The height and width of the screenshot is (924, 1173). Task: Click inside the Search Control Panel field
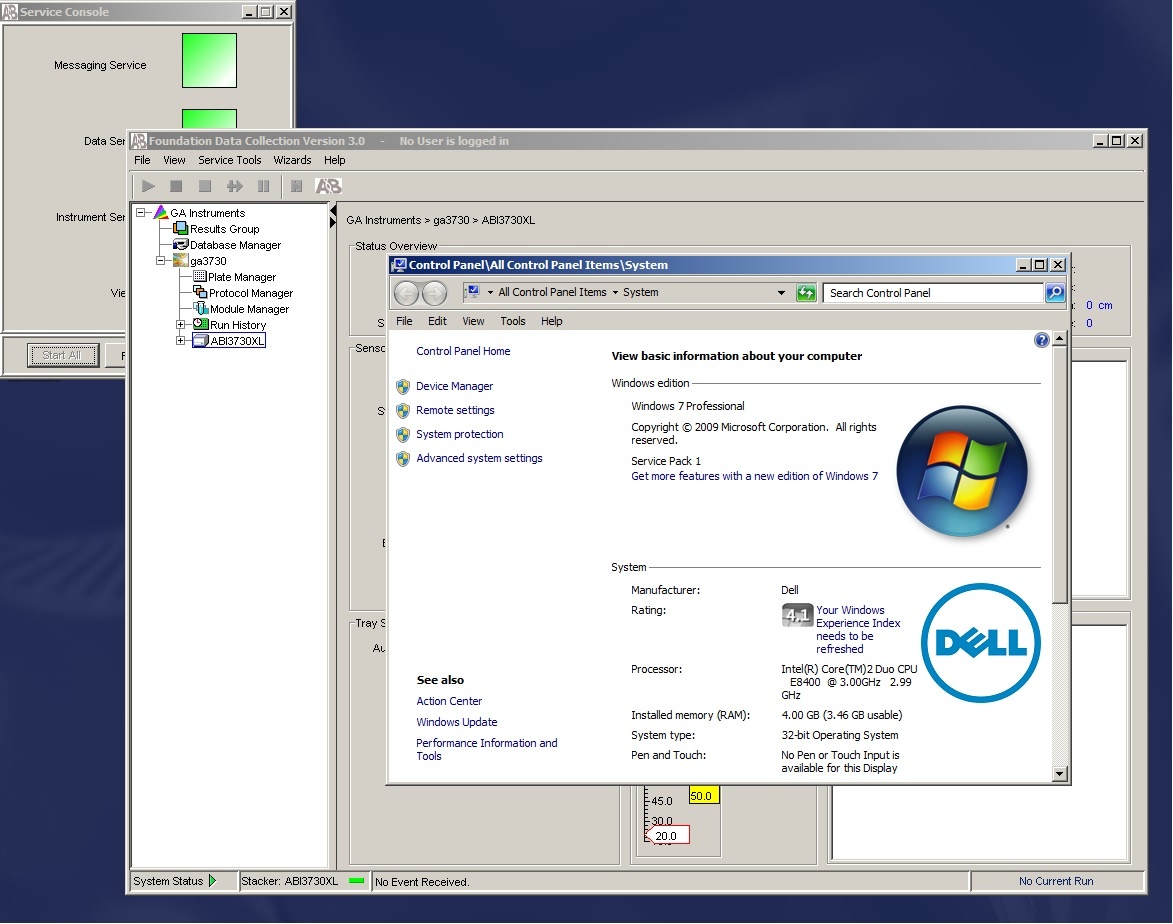(932, 293)
